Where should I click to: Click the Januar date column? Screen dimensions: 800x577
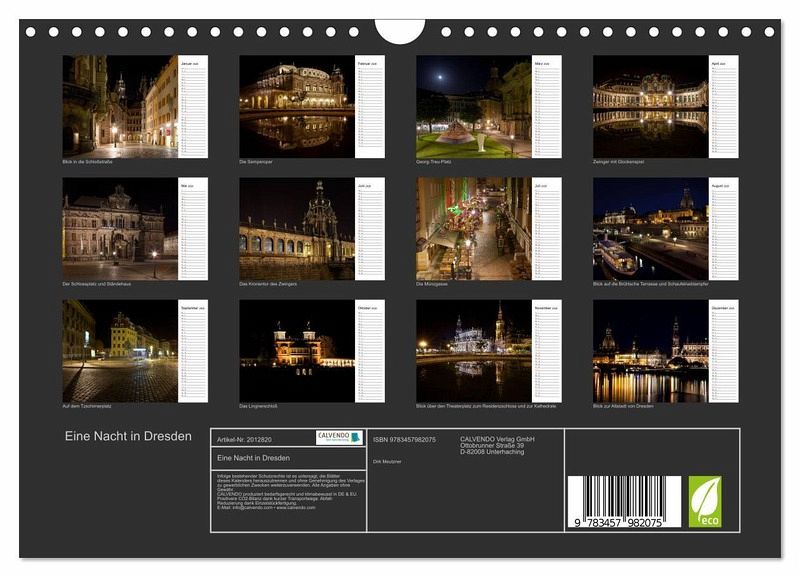pyautogui.click(x=193, y=107)
